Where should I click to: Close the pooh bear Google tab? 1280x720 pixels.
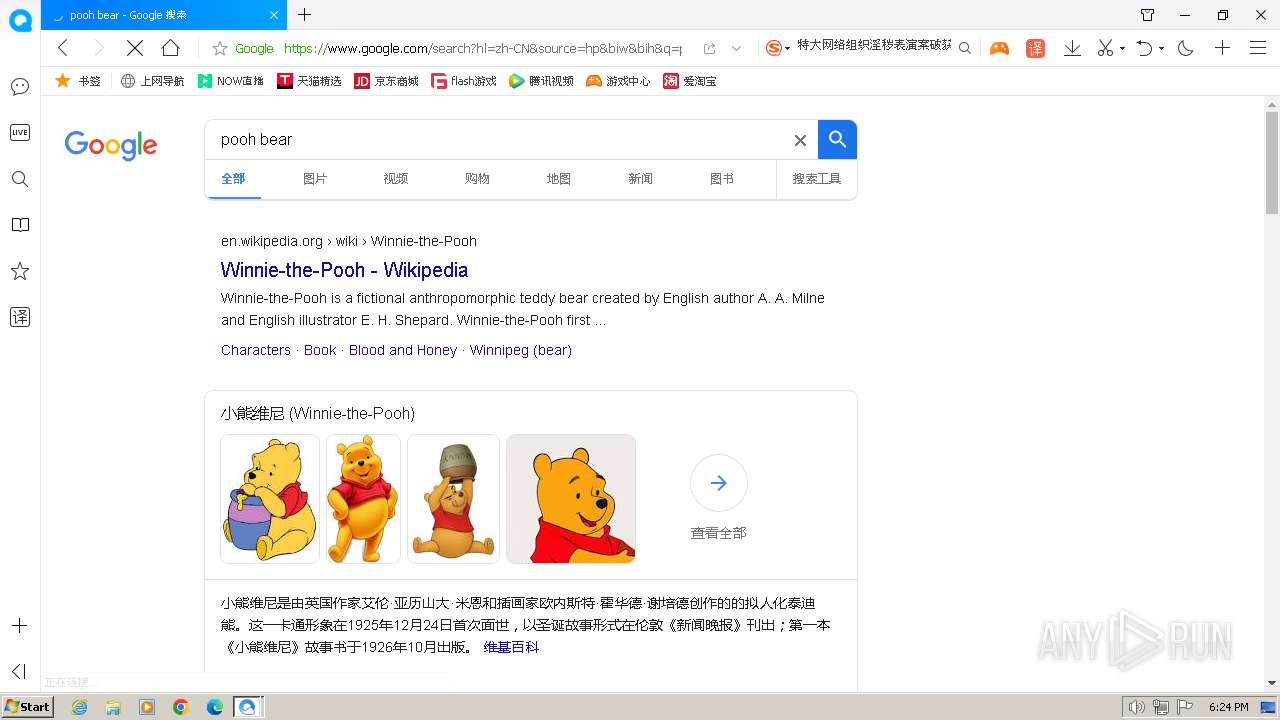tap(274, 15)
